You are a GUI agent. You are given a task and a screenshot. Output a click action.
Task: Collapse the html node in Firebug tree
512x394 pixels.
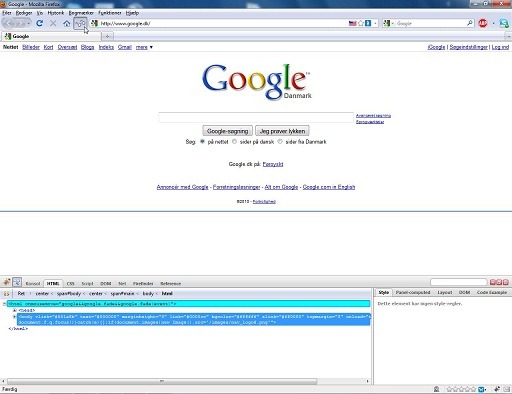pyautogui.click(x=4, y=304)
